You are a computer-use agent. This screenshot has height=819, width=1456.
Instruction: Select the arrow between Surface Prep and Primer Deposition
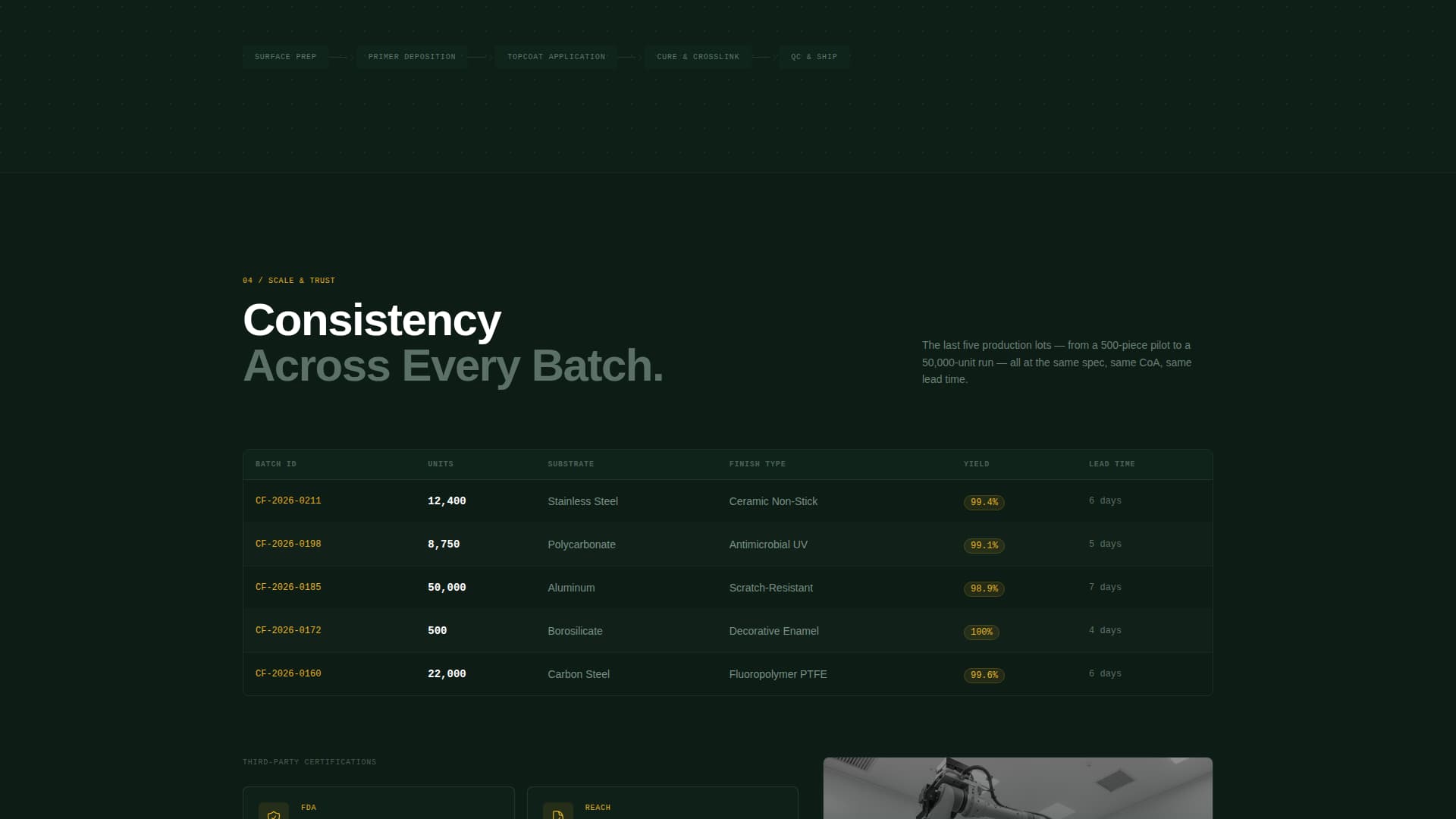(341, 56)
